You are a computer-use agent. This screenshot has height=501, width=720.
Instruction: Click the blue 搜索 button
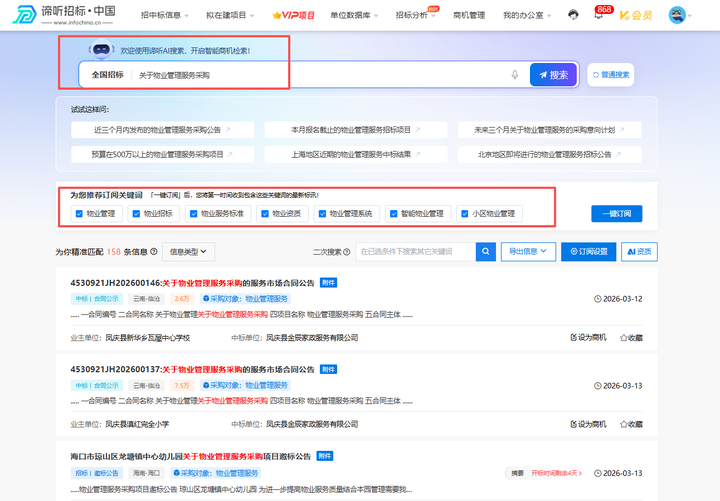553,74
